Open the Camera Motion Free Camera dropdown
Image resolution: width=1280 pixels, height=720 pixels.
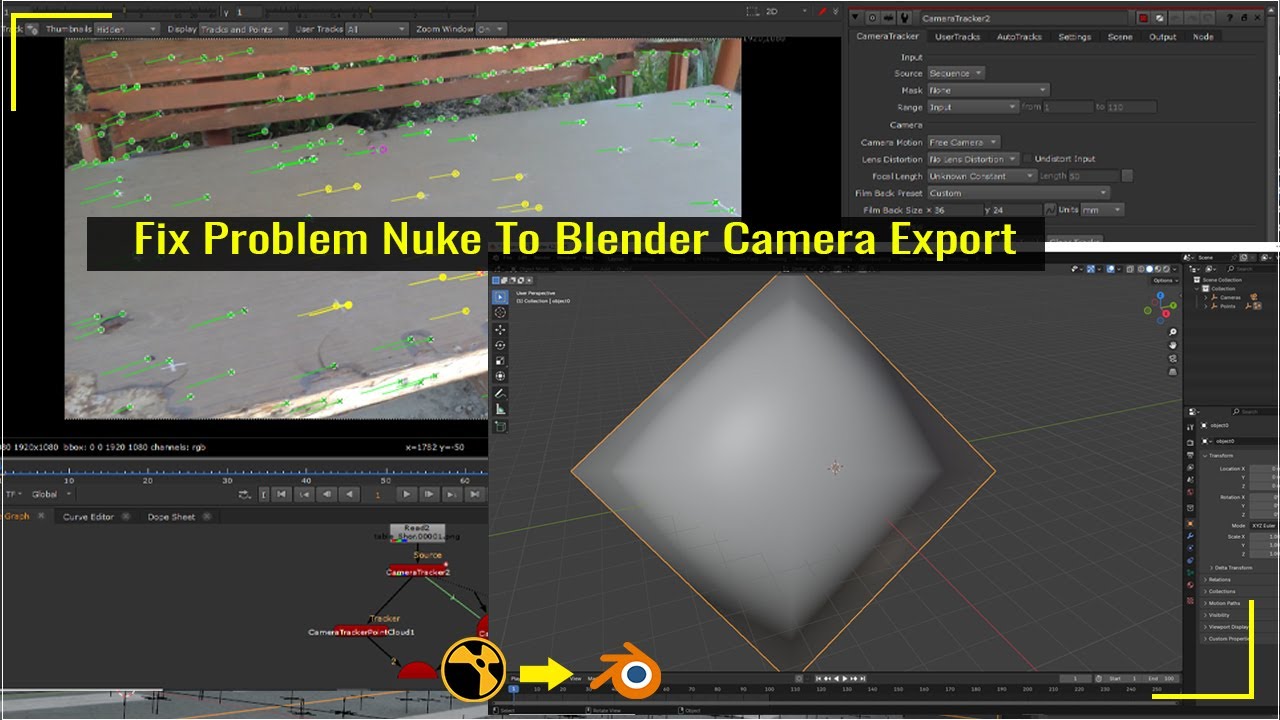(964, 142)
